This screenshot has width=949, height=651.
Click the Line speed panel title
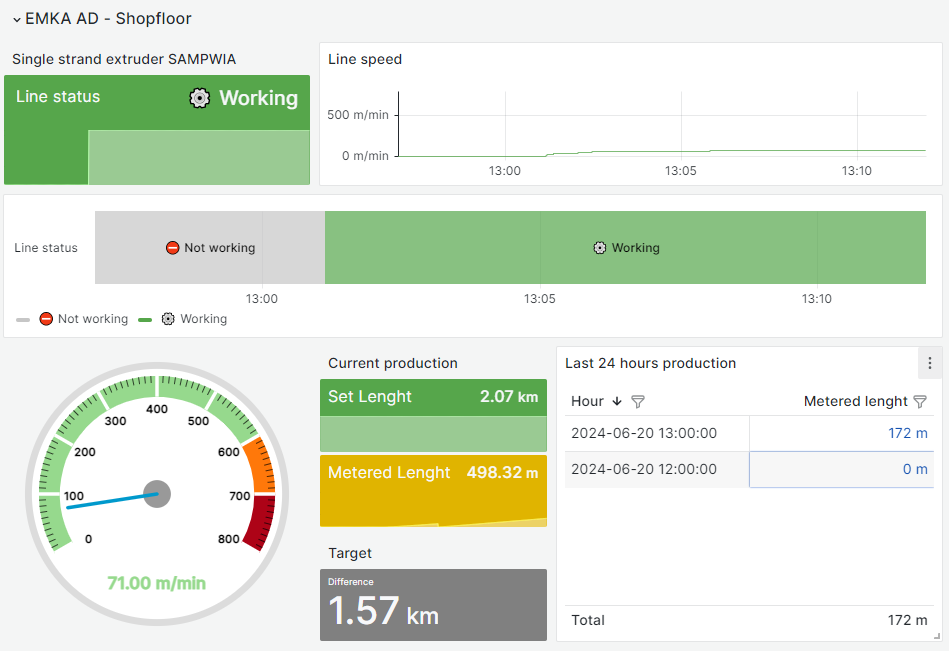(365, 59)
